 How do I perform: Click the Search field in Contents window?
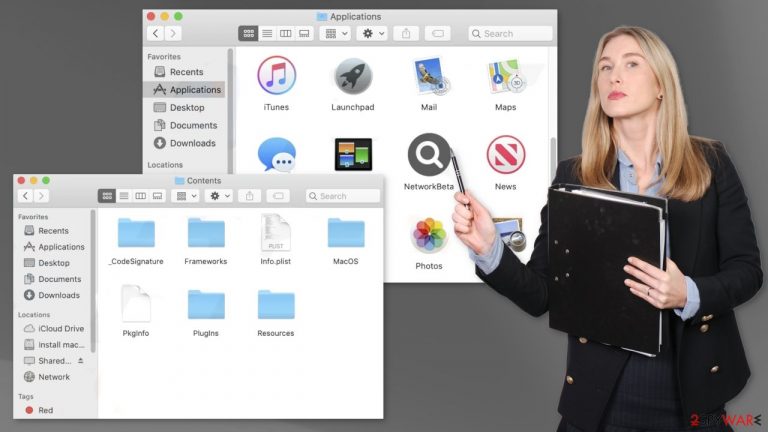point(343,196)
